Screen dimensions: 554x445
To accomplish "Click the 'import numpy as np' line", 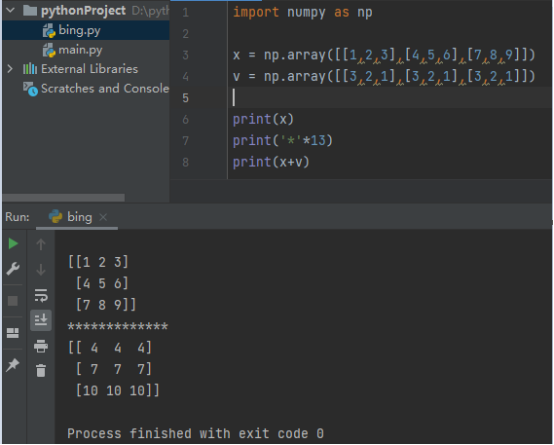I will (302, 12).
